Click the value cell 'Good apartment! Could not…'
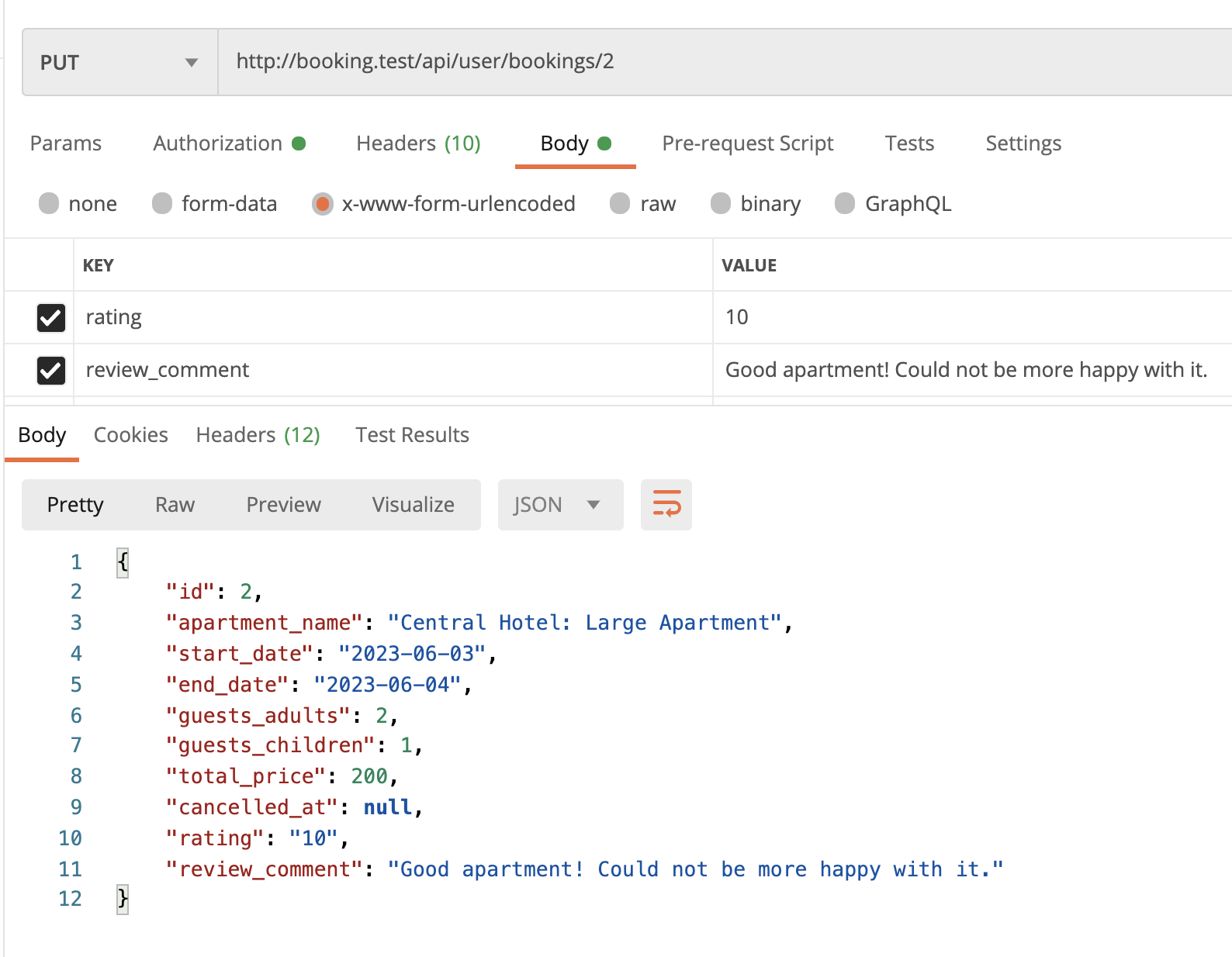 coord(973,370)
